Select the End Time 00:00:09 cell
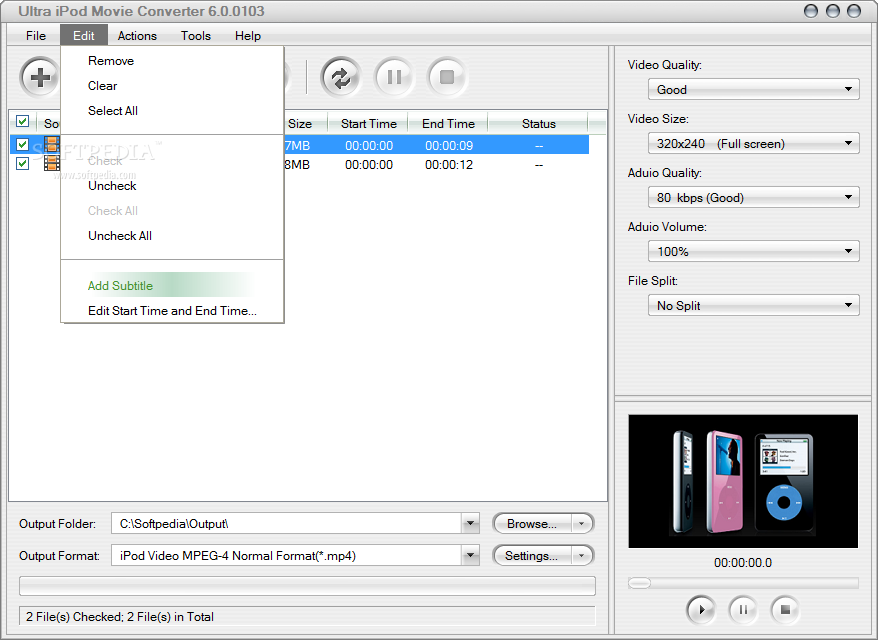The height and width of the screenshot is (640, 878). click(449, 146)
